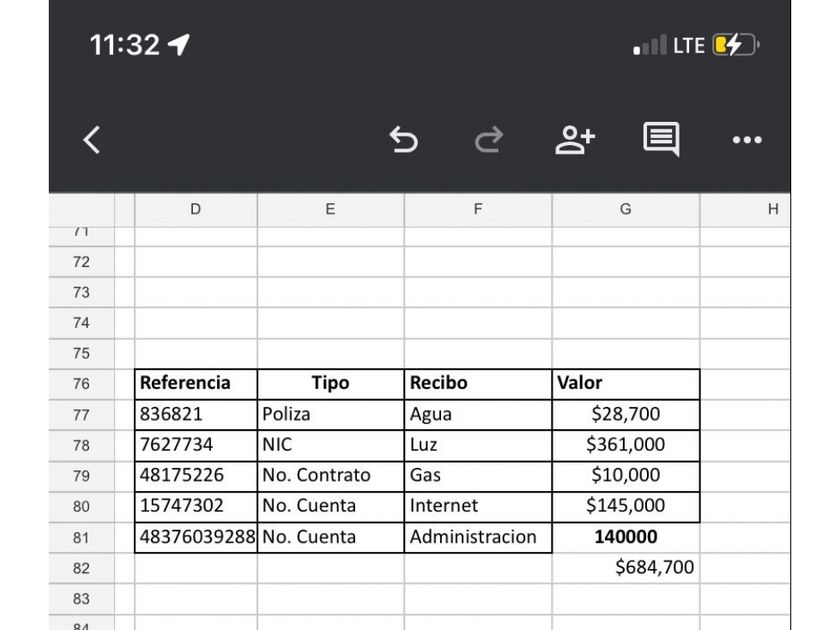Screen dimensions: 840x630
Task: Open the three-dot more options menu
Action: click(x=747, y=141)
